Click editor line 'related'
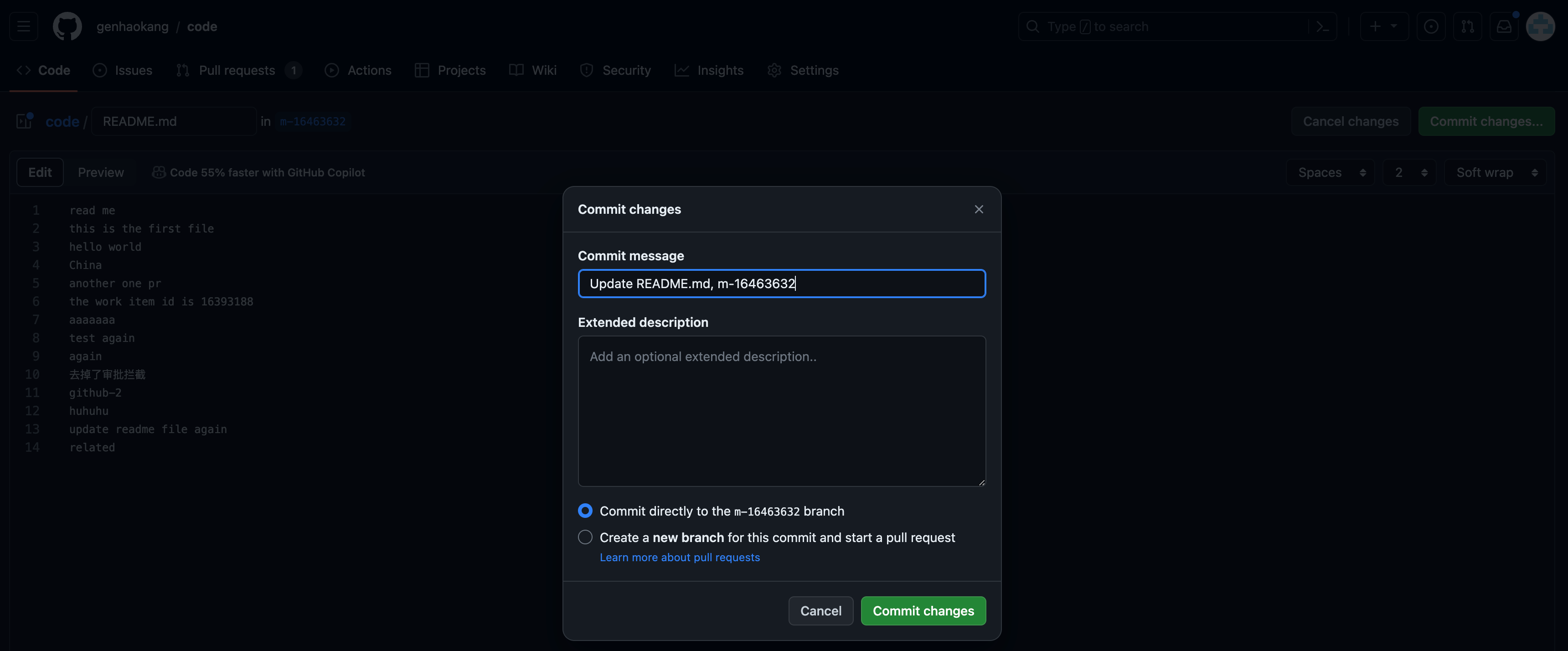Image resolution: width=1568 pixels, height=651 pixels. click(x=92, y=447)
